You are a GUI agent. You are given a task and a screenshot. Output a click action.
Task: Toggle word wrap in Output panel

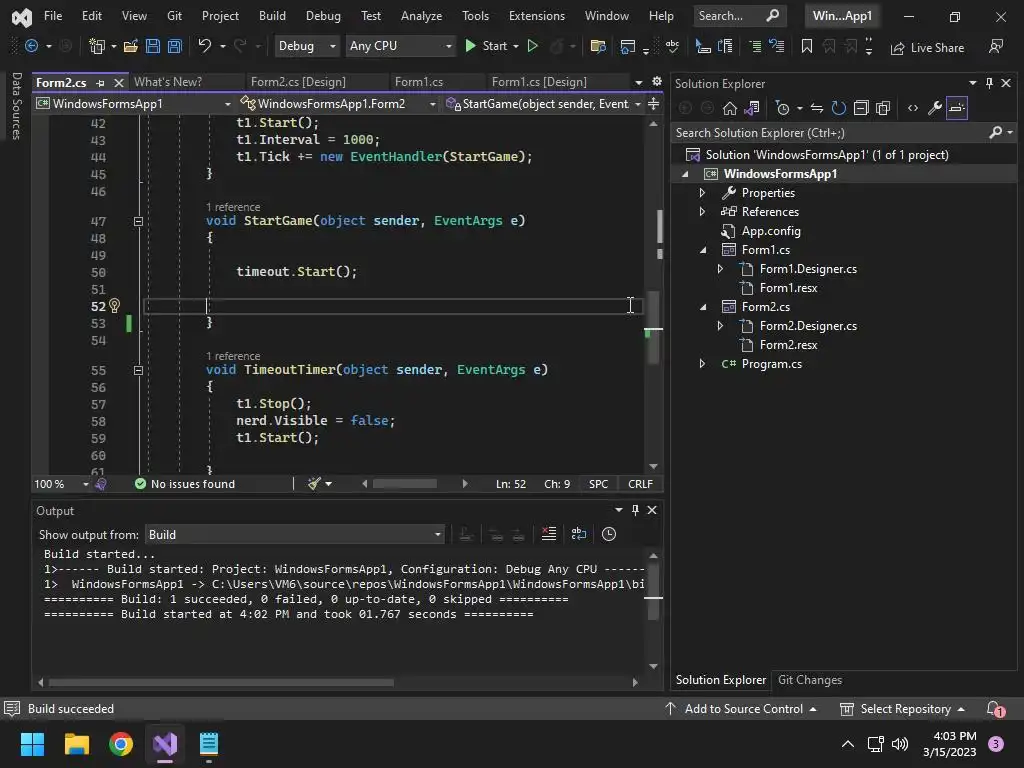tap(578, 534)
